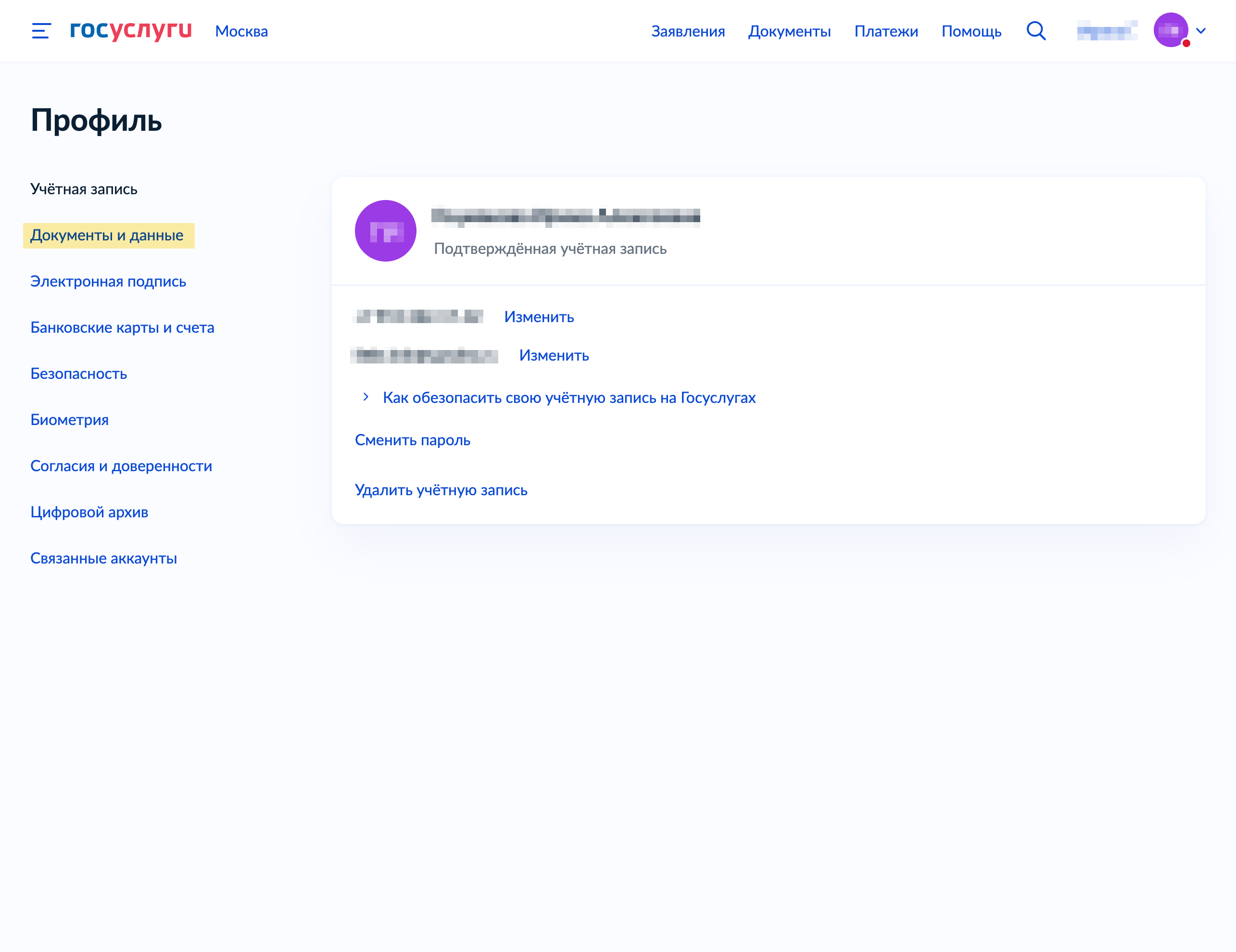Click the purple user avatar in header

click(x=1171, y=30)
